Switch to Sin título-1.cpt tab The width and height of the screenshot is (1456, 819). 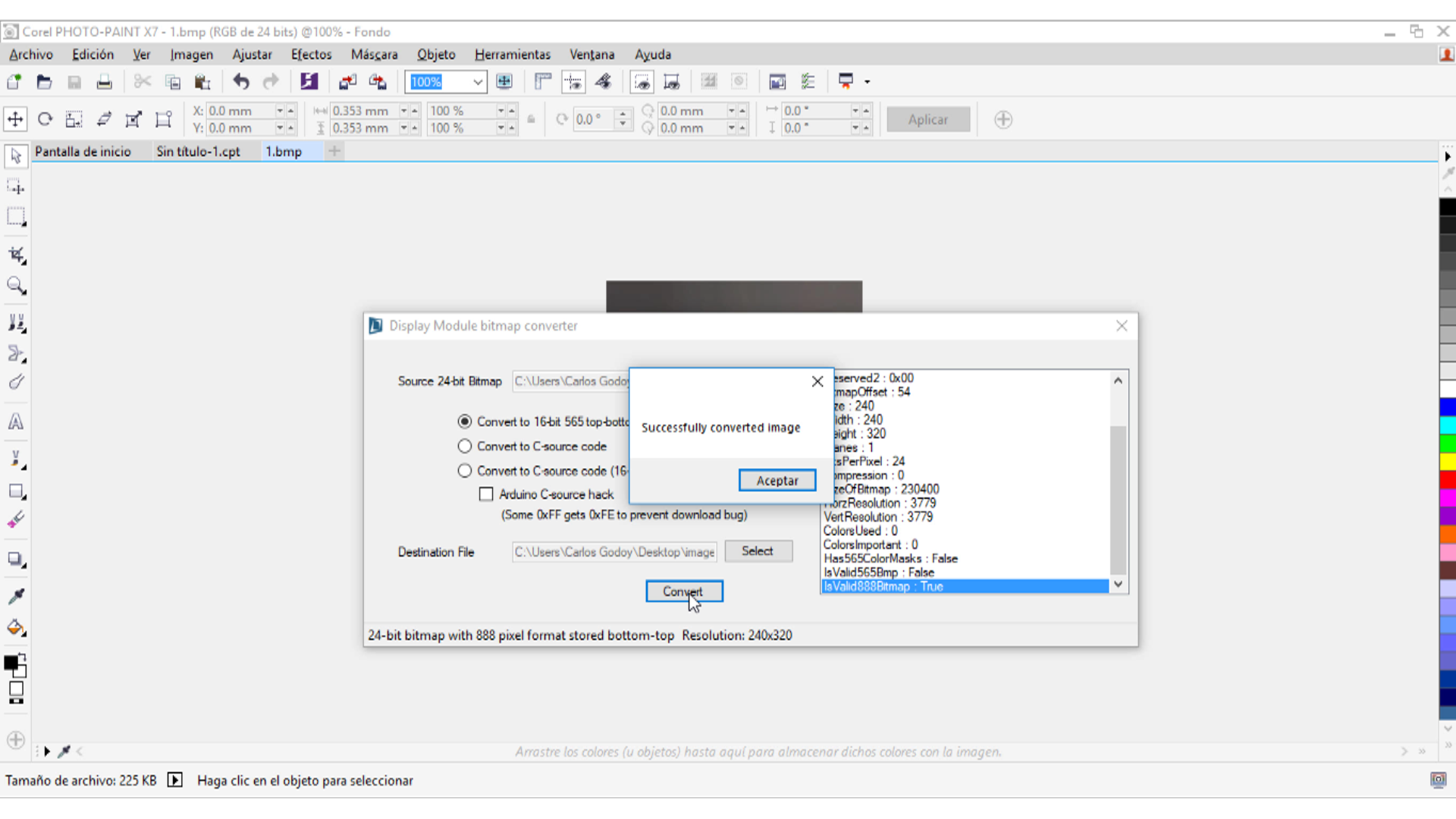[x=198, y=152]
